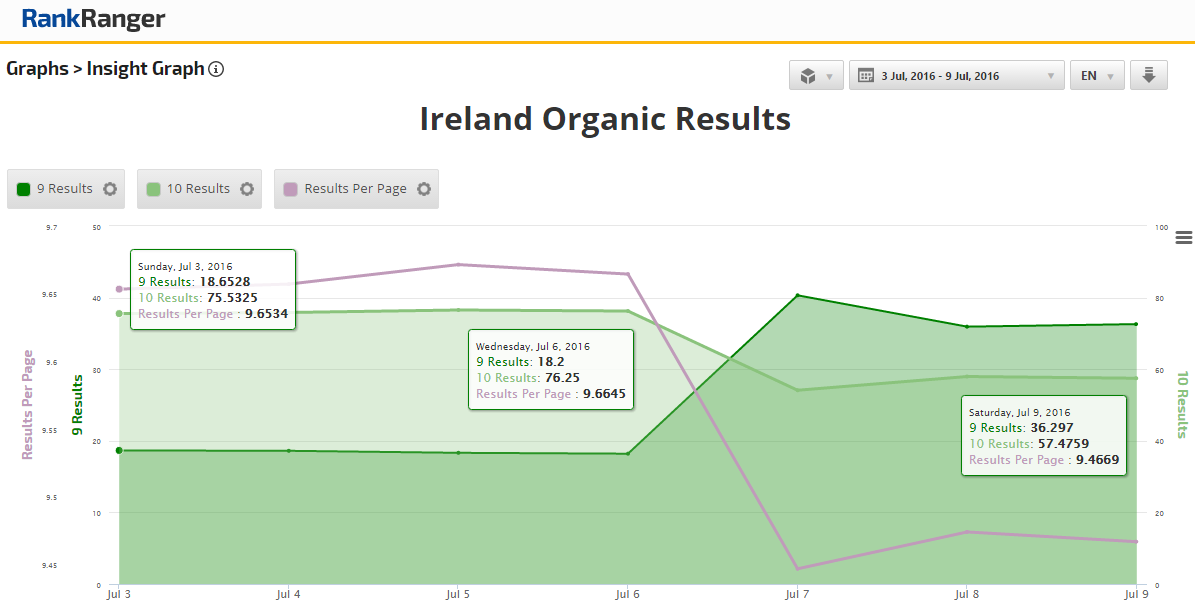Click the Ireland Organic Results chart title

click(605, 119)
